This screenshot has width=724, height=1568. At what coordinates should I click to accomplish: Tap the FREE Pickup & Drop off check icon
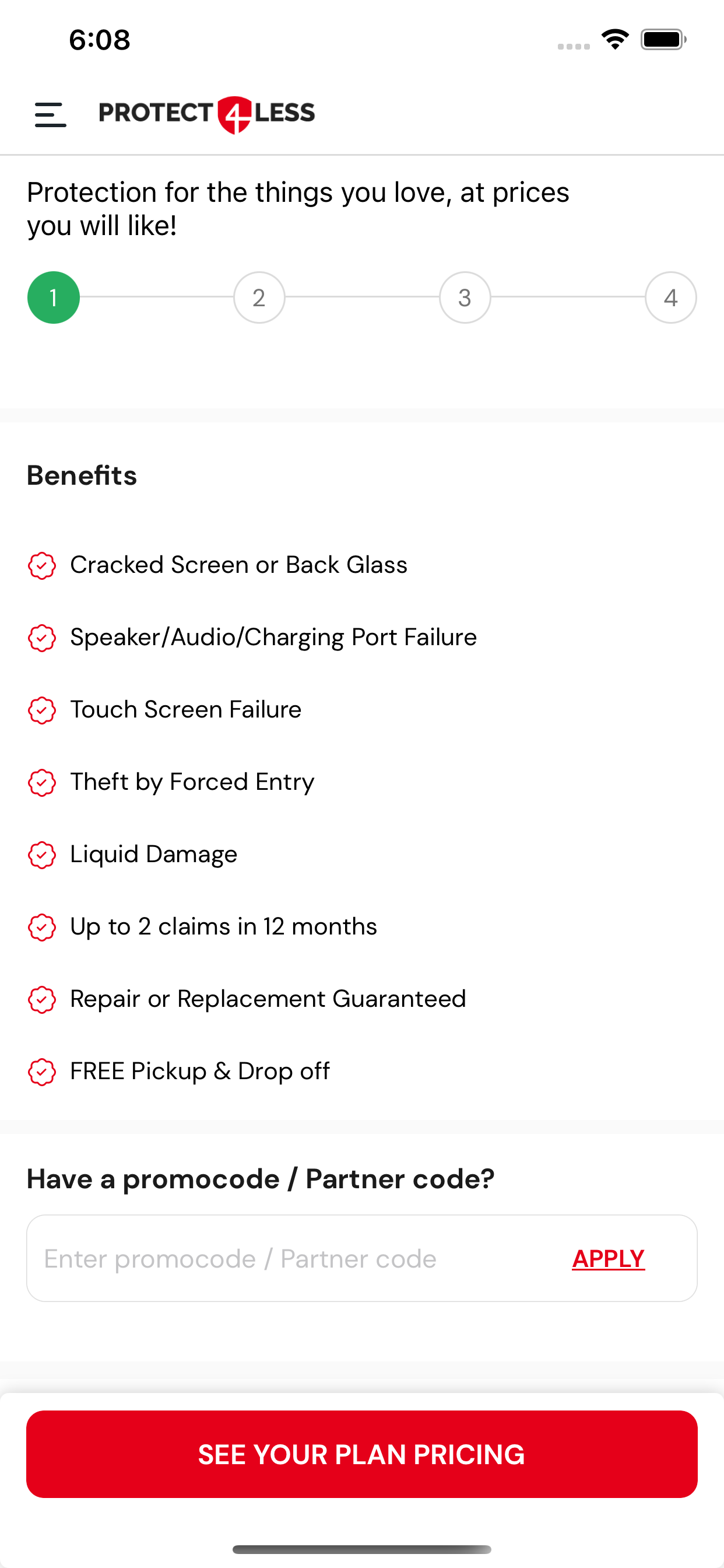(42, 1072)
